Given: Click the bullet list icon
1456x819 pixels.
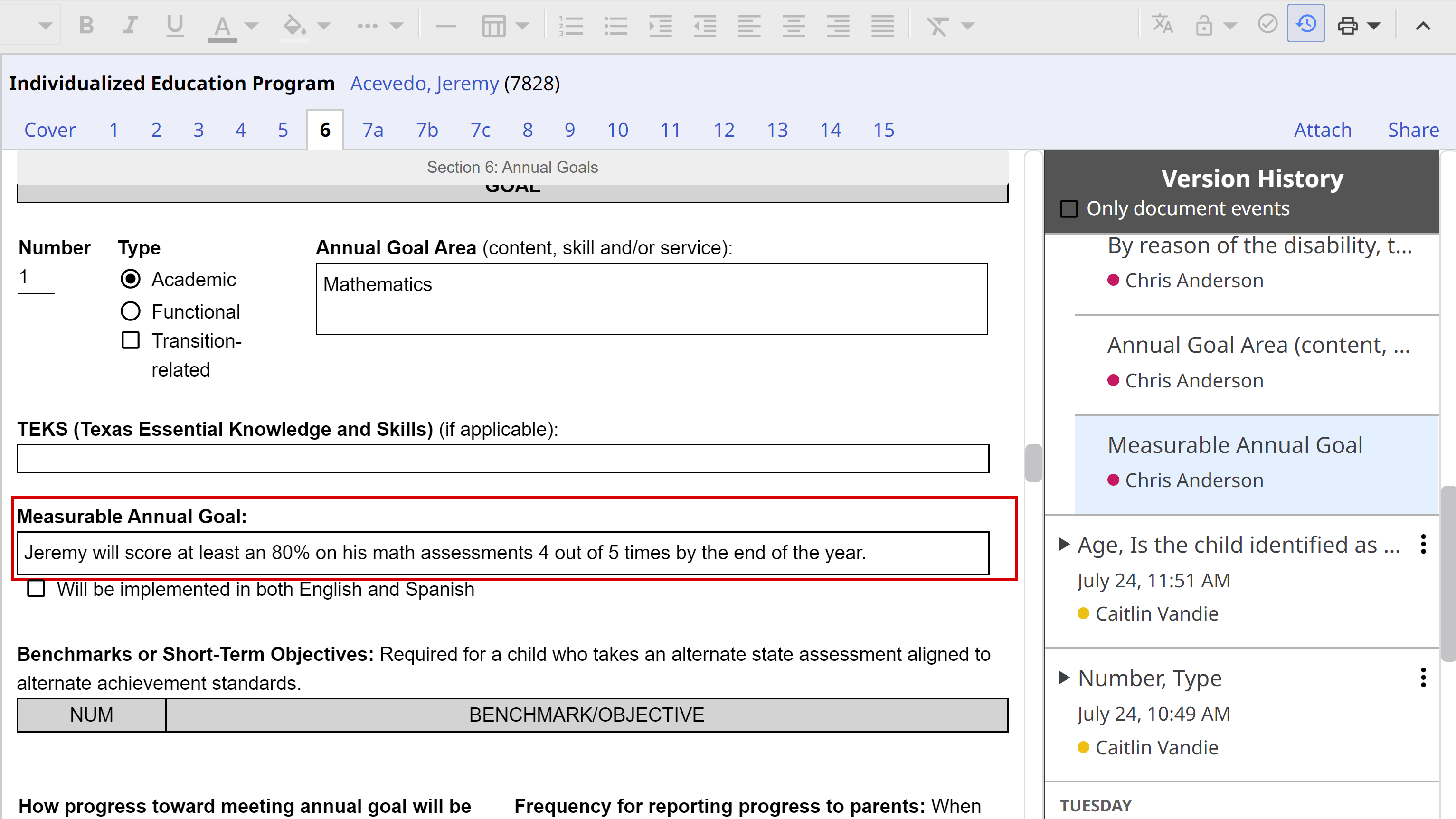Looking at the screenshot, I should (x=610, y=25).
